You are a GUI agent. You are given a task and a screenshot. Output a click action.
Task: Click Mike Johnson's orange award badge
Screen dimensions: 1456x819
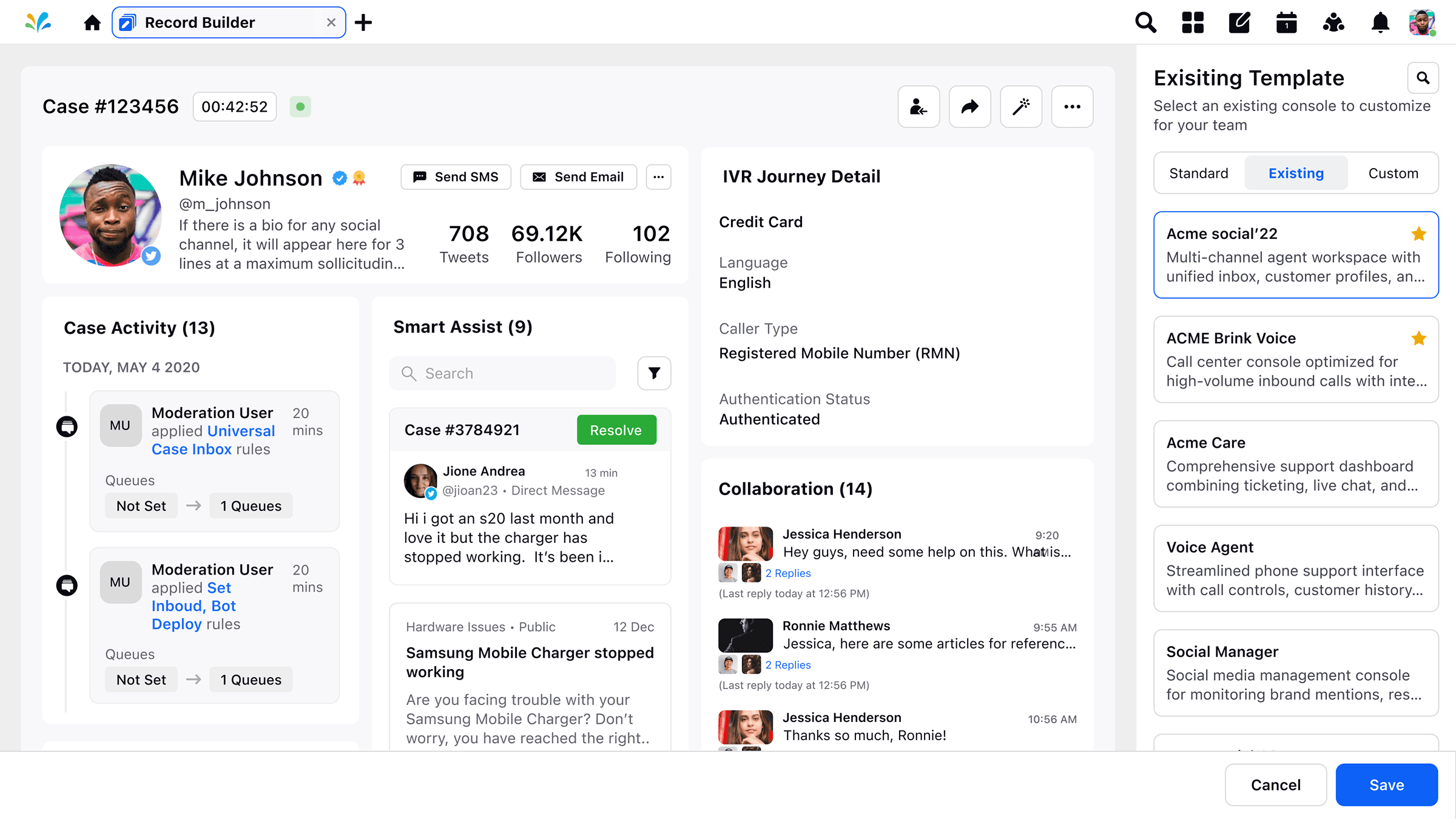pos(359,178)
